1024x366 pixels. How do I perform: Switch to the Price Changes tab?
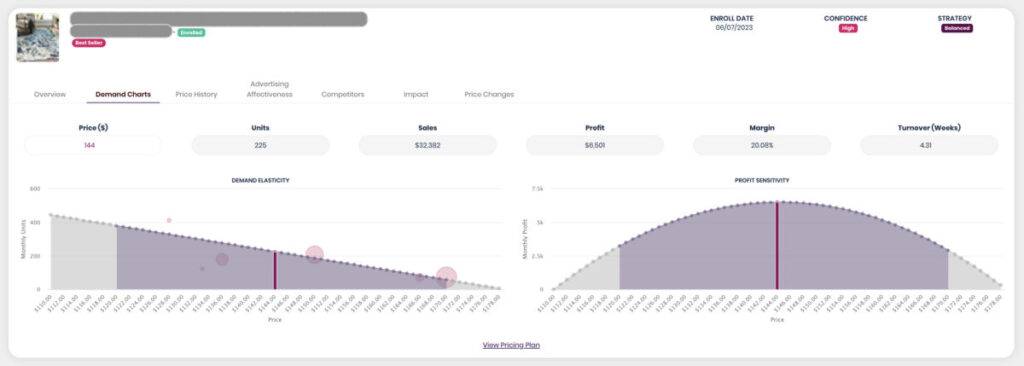point(488,94)
